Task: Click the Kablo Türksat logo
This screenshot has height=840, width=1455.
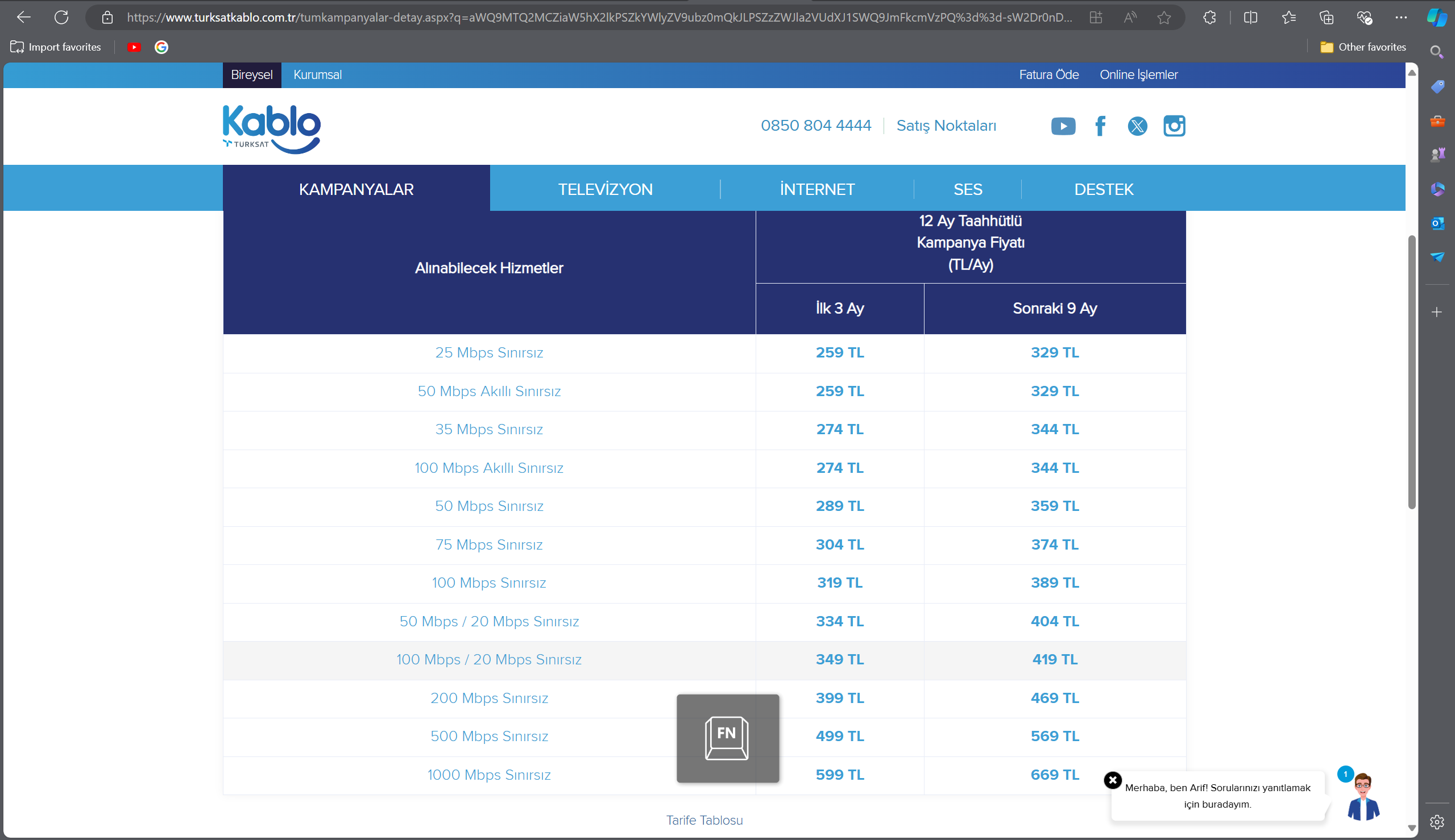Action: pos(271,128)
